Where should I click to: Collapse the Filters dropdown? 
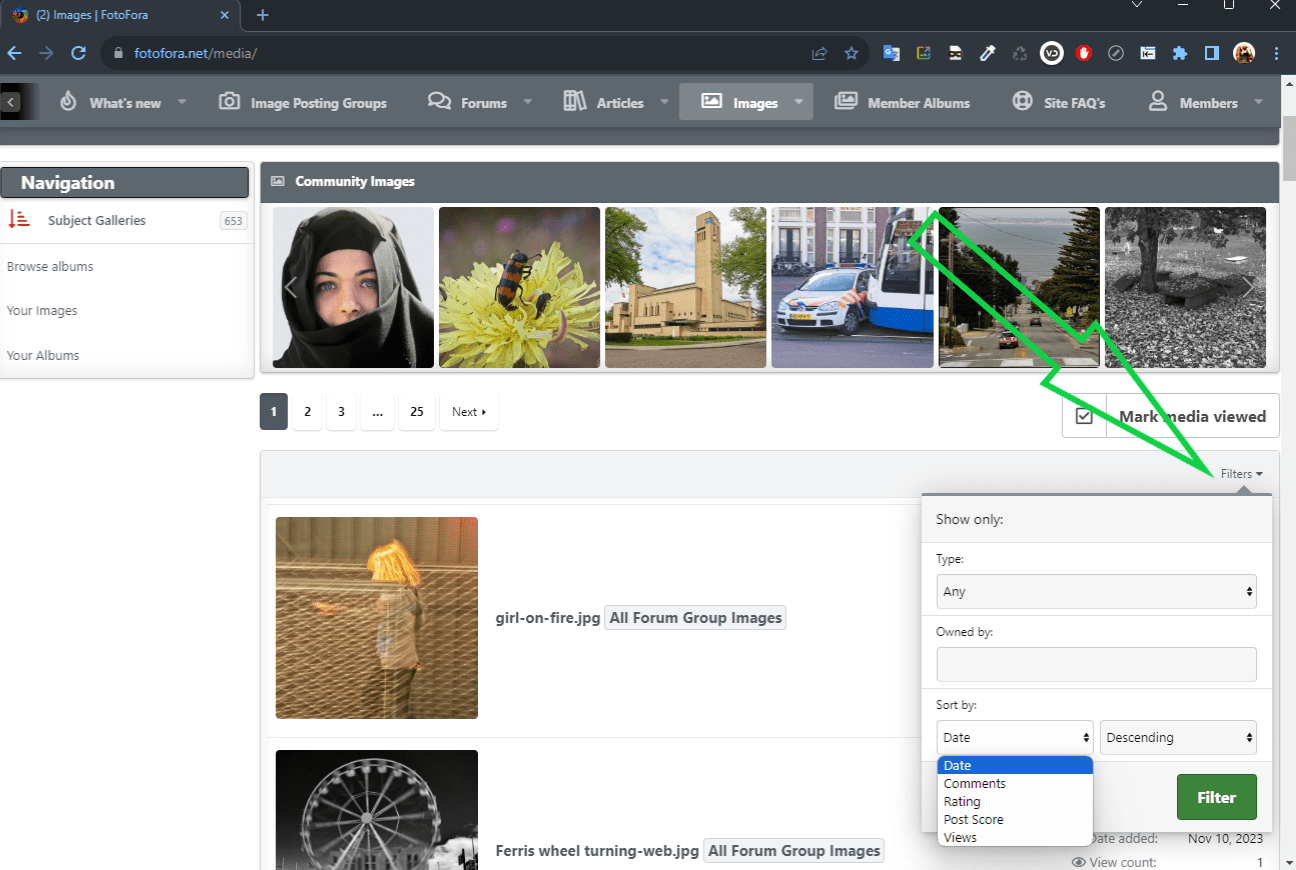(1242, 474)
